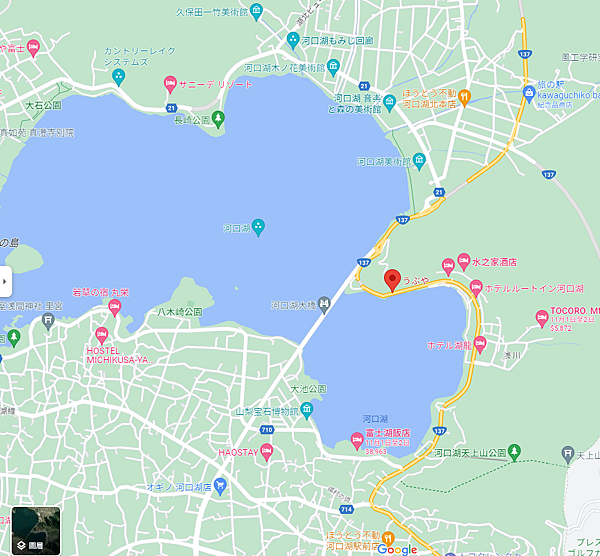Viewport: 600px width, 556px height.
Task: Open the オギノ 河口湖店 shopping cart marker
Action: [x=220, y=486]
